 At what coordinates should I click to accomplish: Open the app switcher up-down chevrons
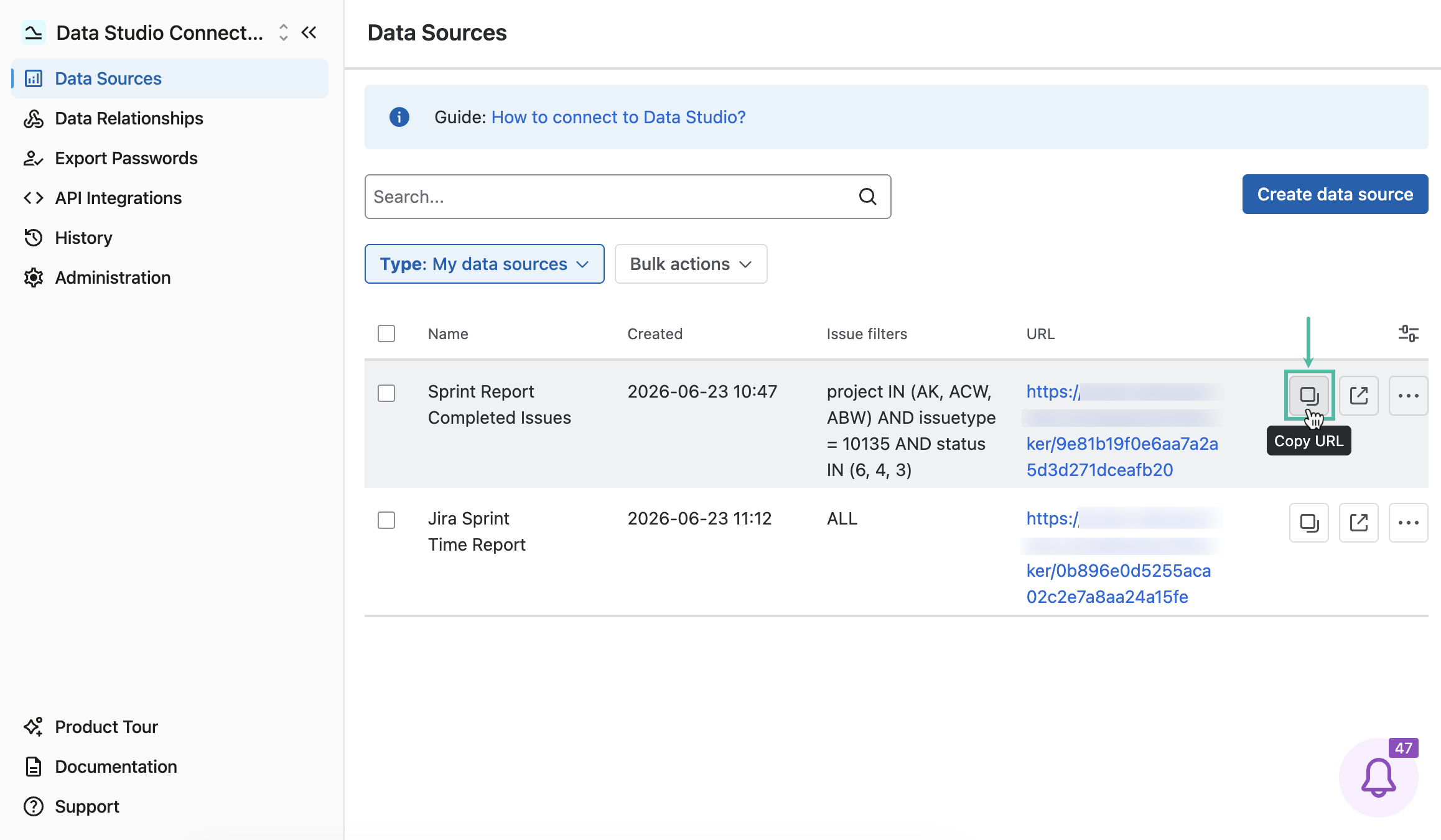[284, 32]
